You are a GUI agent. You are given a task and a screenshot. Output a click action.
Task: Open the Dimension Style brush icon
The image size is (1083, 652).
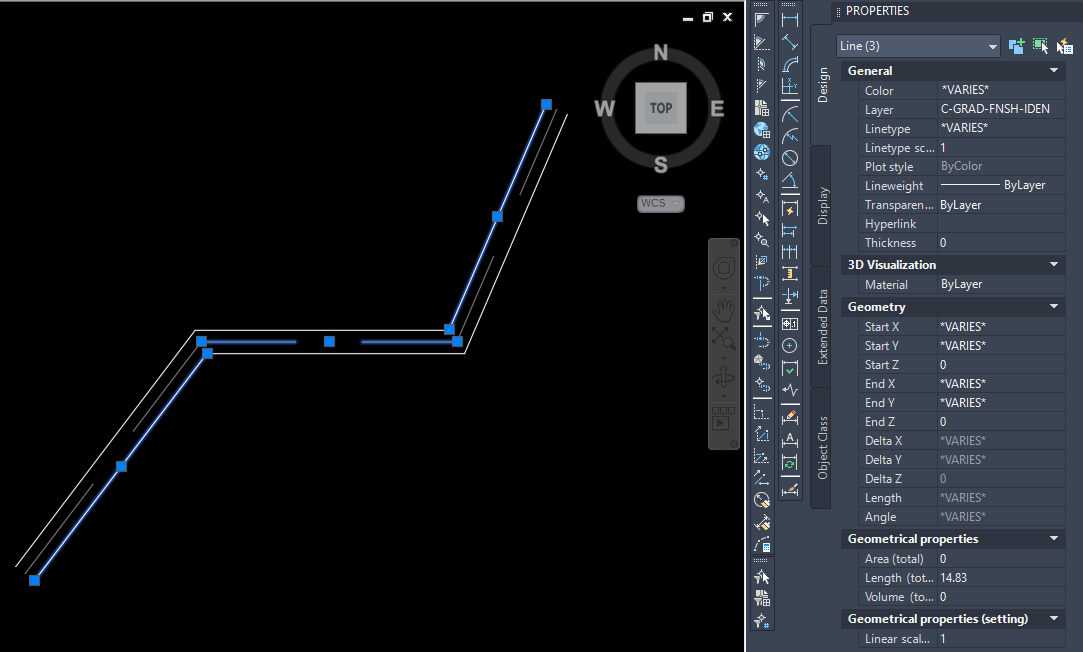coord(789,490)
